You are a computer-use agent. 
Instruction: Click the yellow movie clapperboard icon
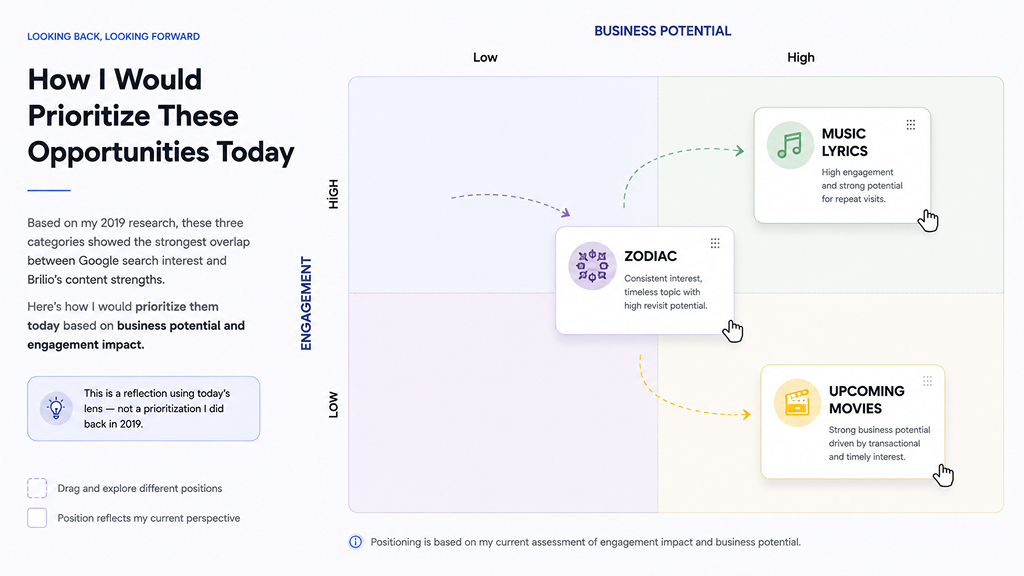click(x=797, y=403)
